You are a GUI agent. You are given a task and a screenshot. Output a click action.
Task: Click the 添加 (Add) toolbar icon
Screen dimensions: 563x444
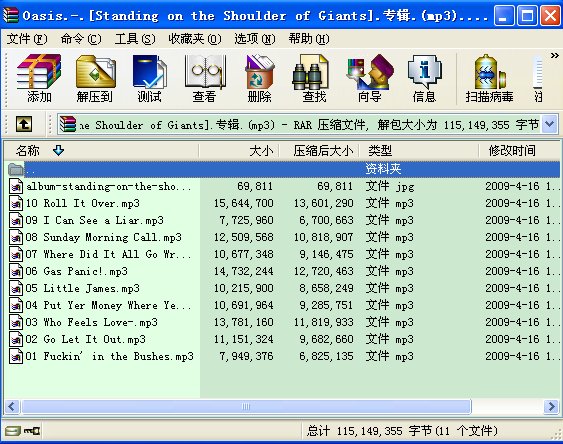click(39, 78)
